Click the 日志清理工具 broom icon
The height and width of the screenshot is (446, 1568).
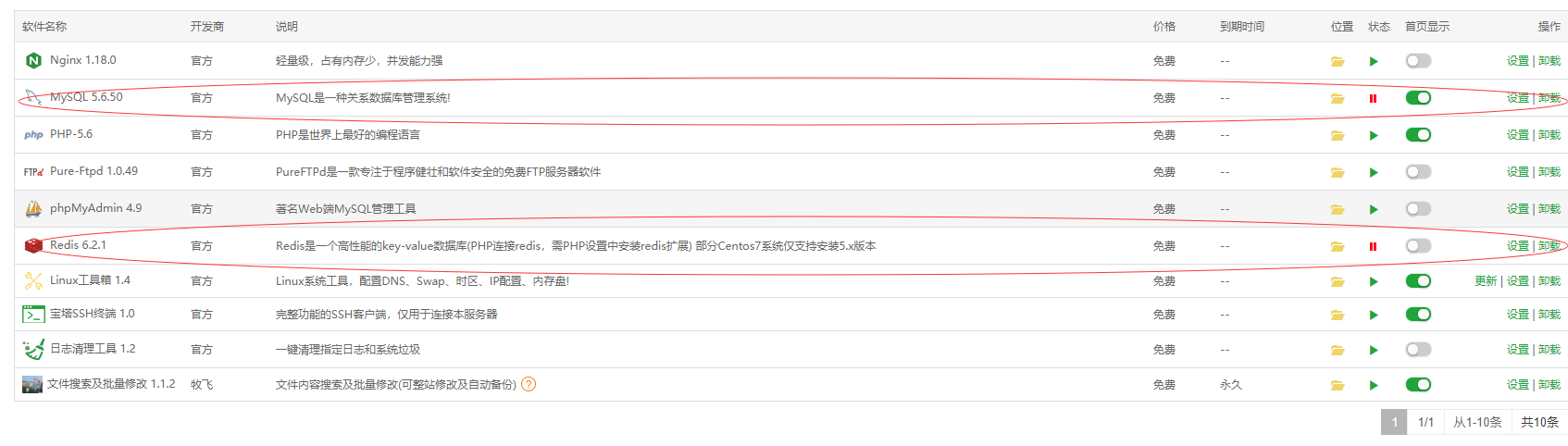33,349
